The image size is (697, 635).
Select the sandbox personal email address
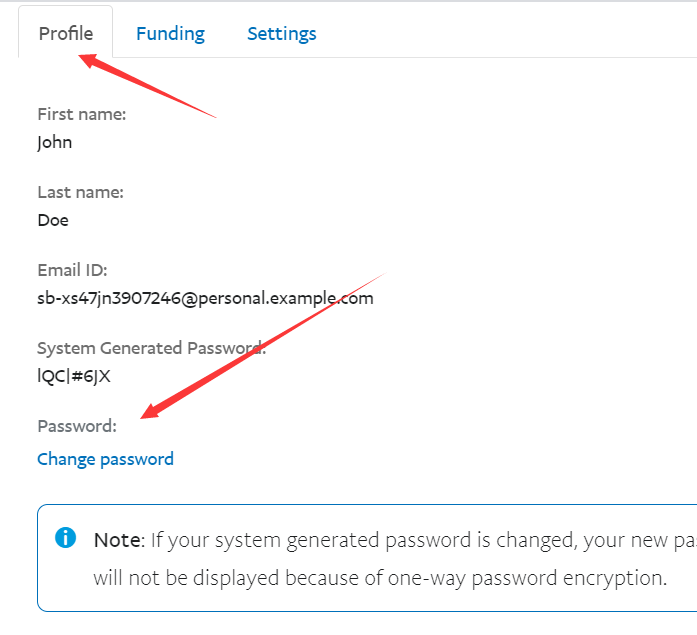(x=205, y=298)
